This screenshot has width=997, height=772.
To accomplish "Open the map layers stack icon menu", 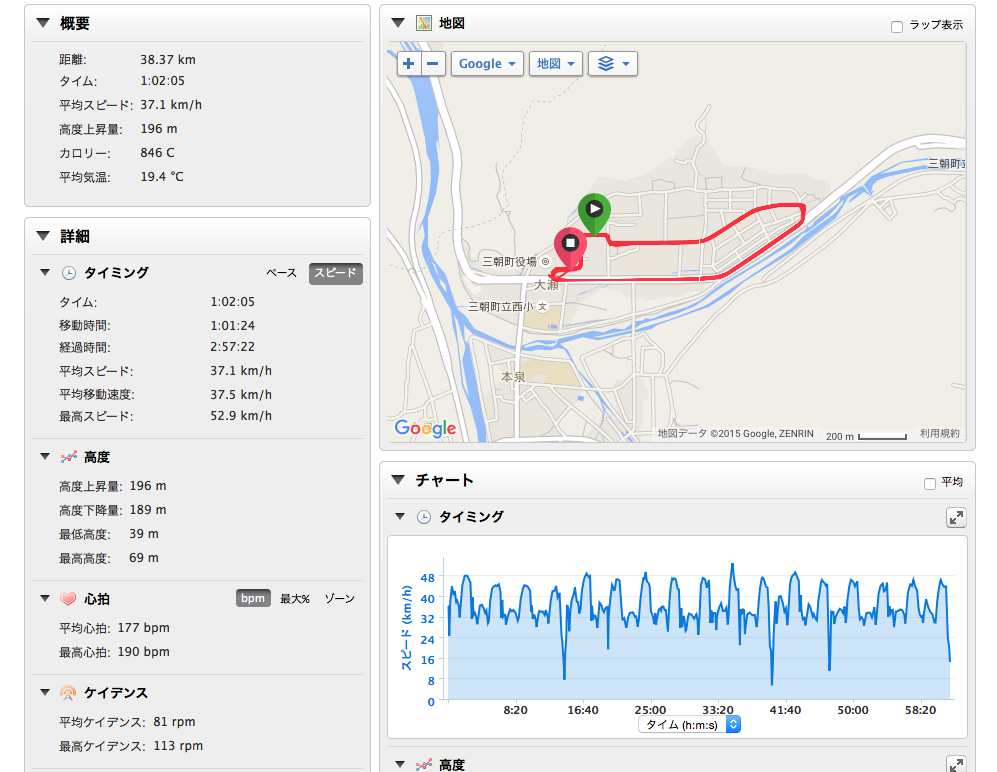I will [x=613, y=64].
